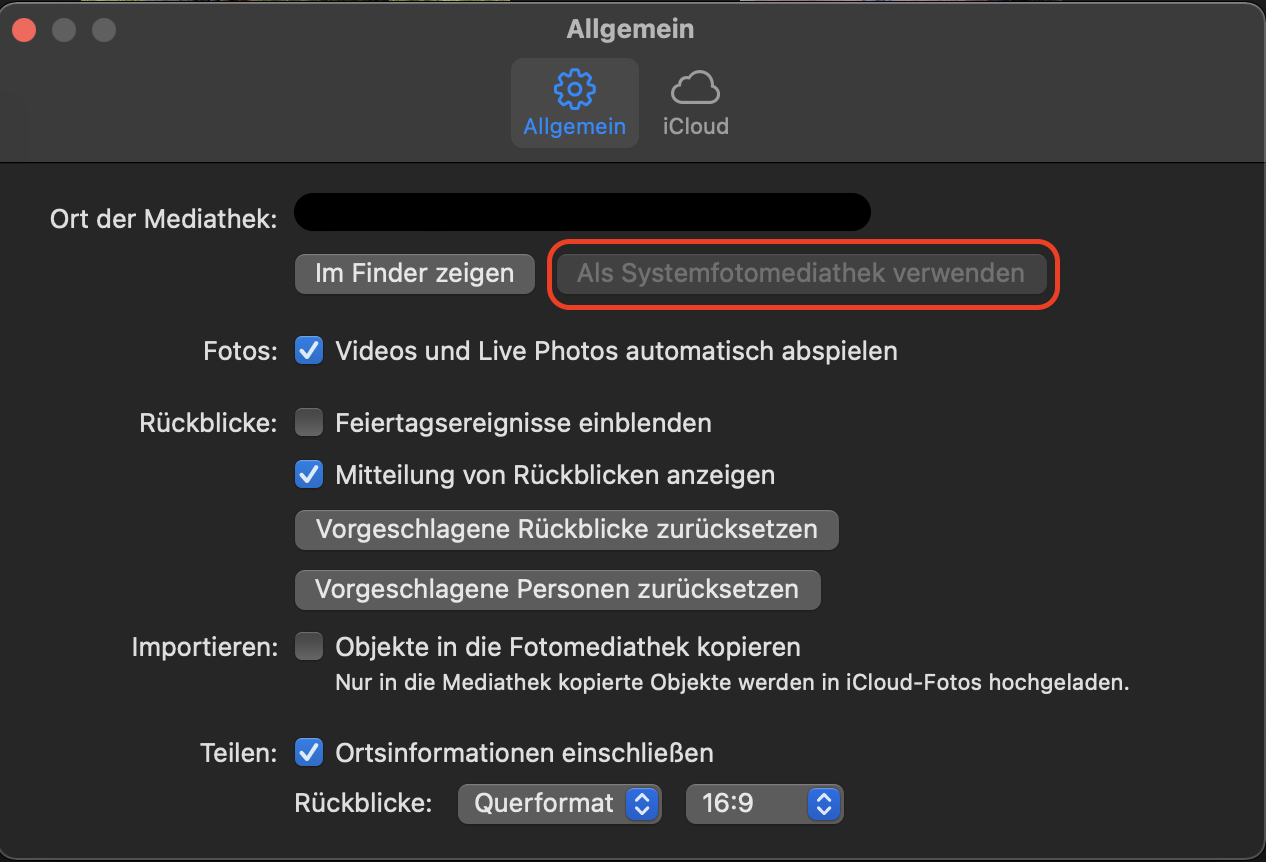Reset suggested people with Vorgeschlagene Personen zurücksetzen

tap(557, 589)
